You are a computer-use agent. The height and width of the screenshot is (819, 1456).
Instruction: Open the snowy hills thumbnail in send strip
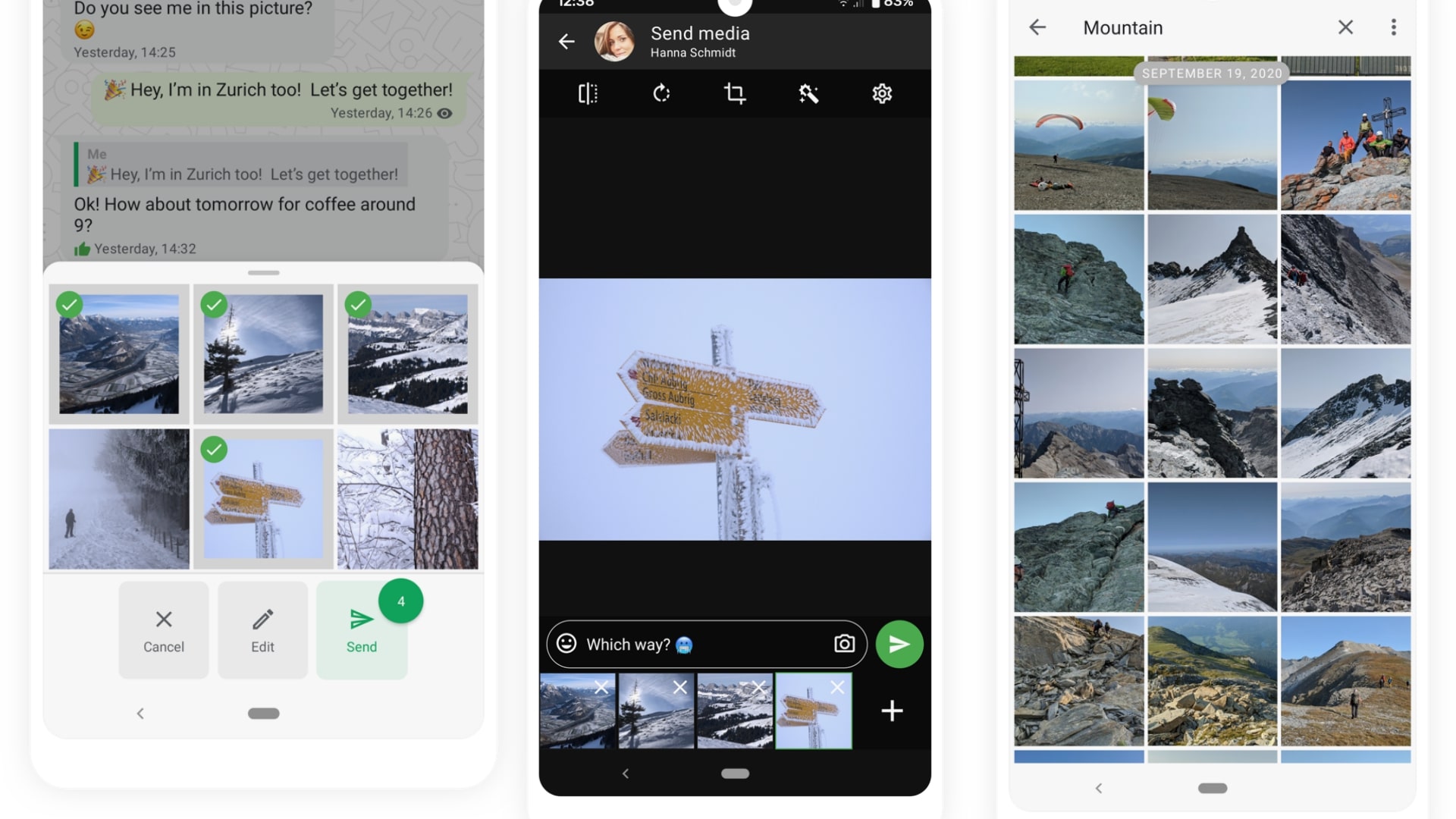[x=735, y=711]
